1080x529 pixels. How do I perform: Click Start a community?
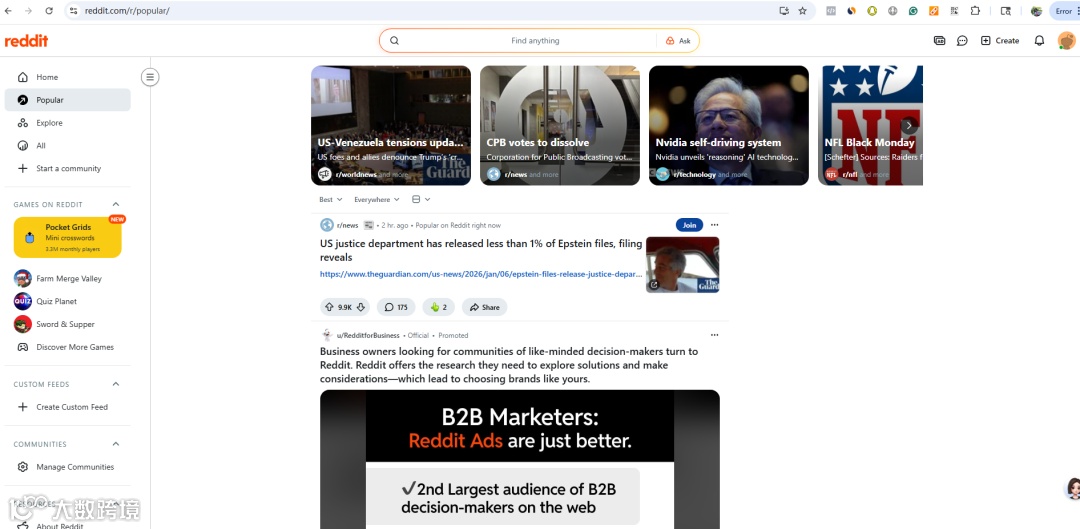click(x=68, y=168)
